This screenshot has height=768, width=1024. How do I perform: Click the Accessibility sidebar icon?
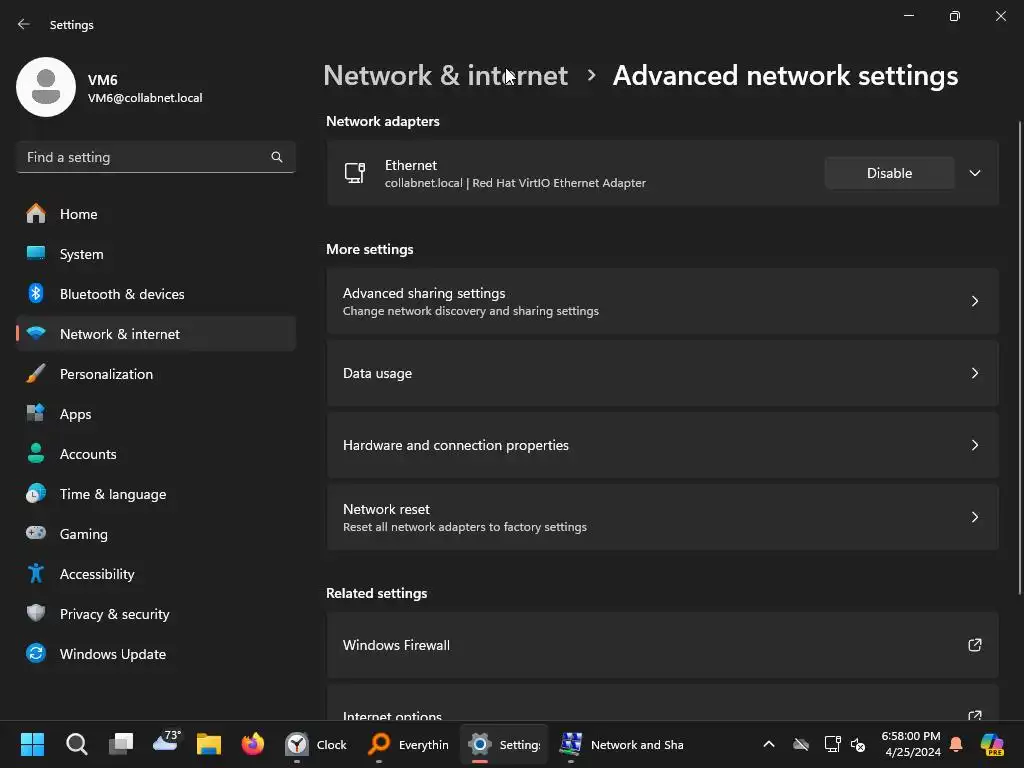36,574
